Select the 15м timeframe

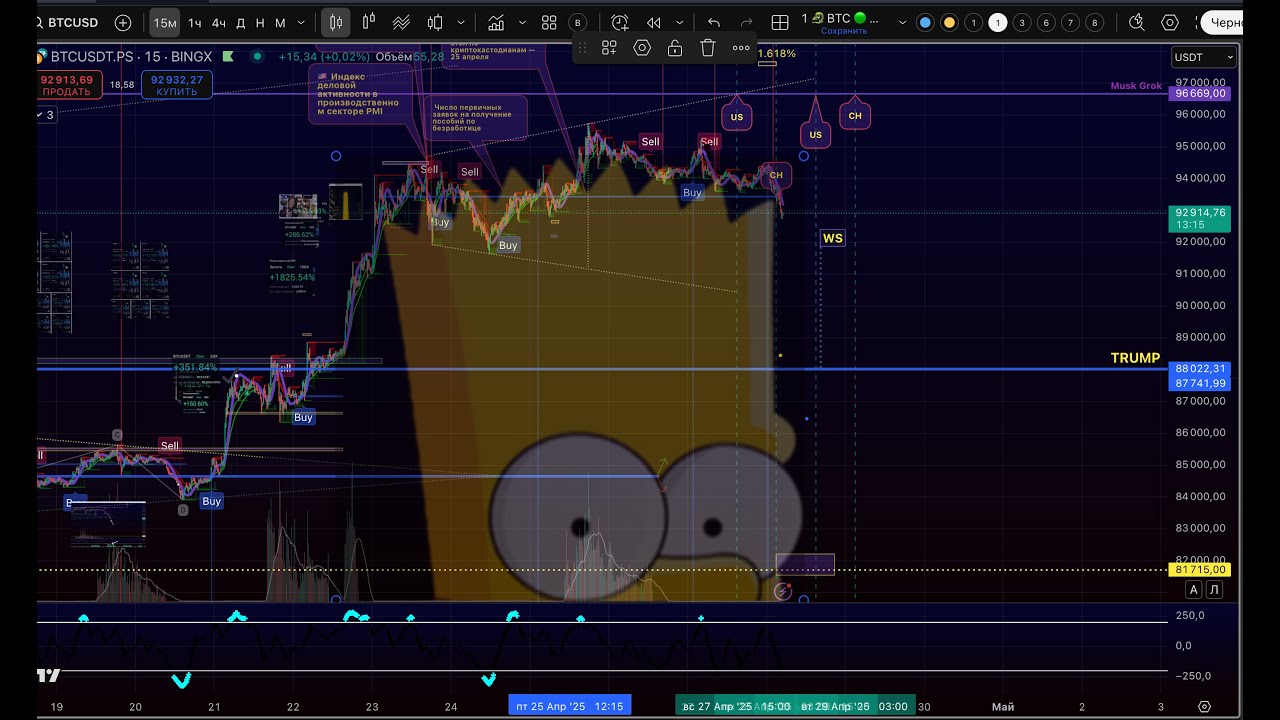[165, 22]
